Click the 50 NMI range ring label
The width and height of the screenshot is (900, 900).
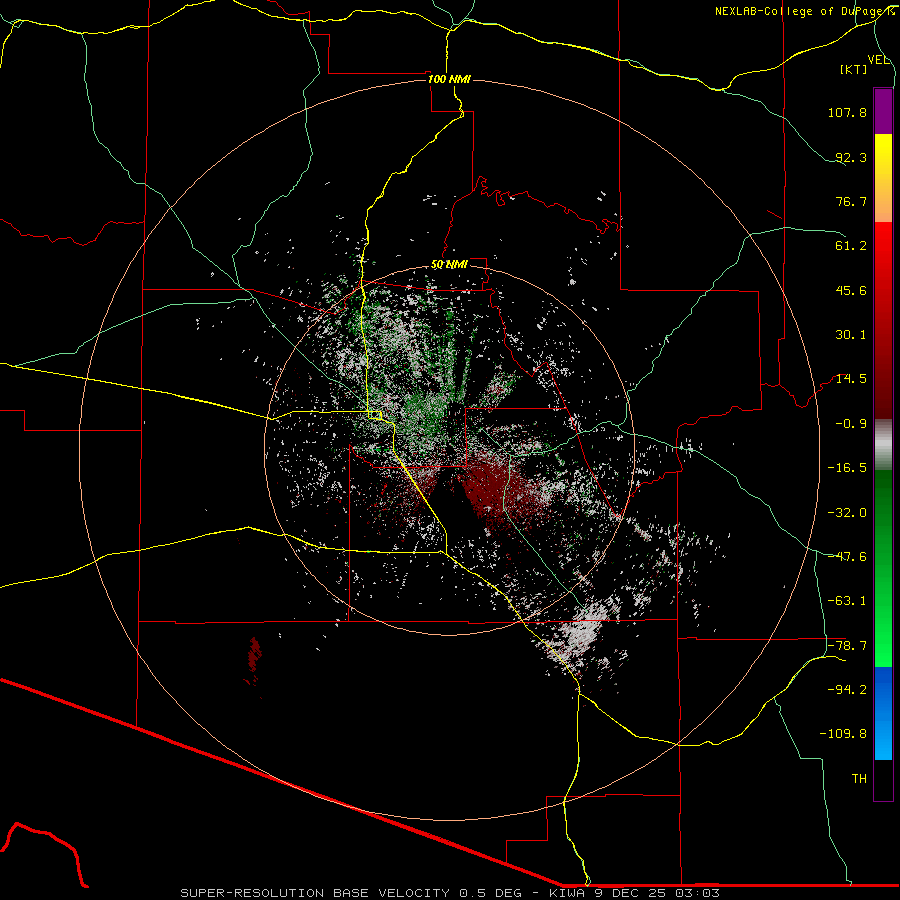pyautogui.click(x=449, y=265)
